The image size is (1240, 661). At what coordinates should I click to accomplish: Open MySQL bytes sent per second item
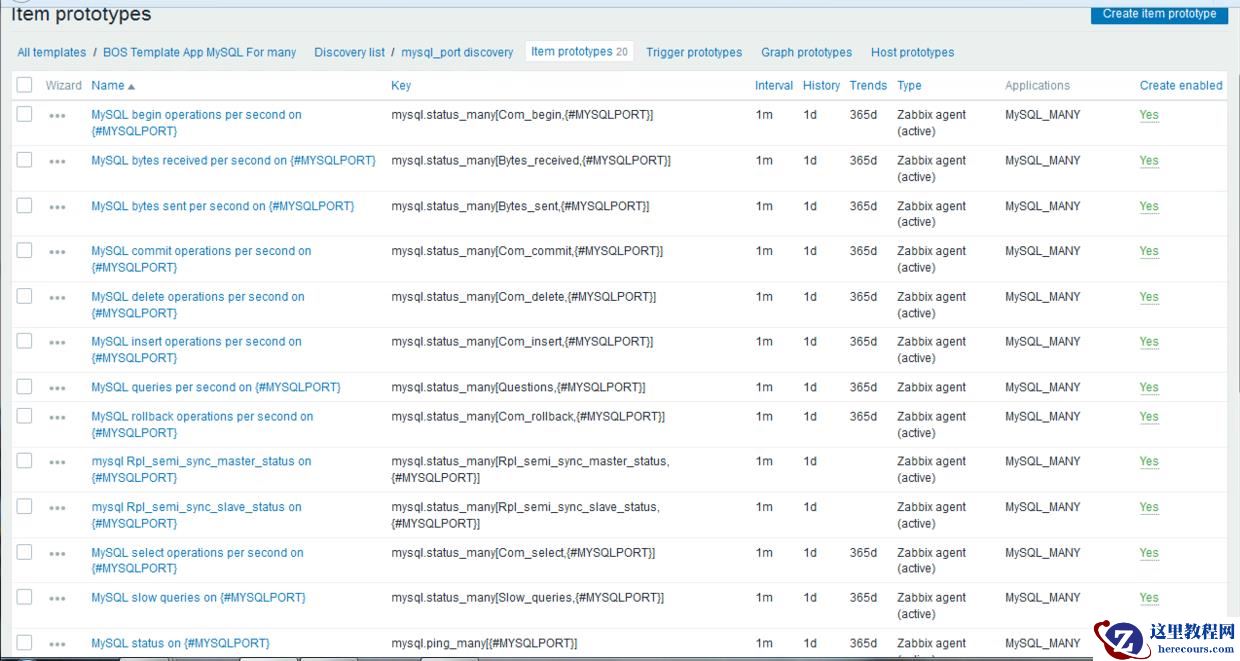click(x=222, y=206)
